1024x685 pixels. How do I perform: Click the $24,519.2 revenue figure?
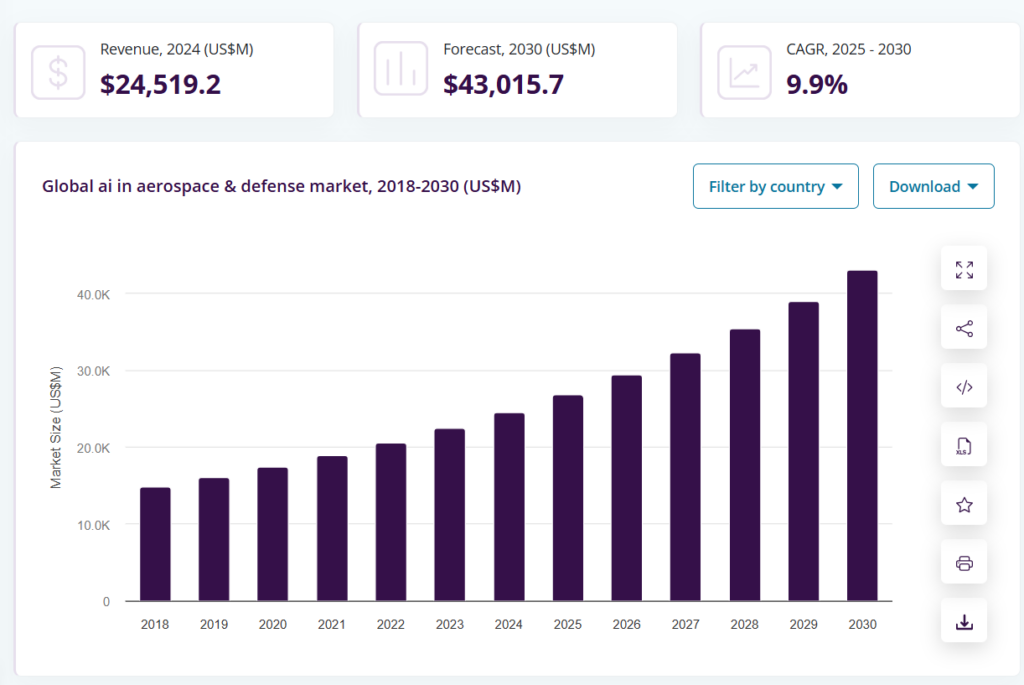[160, 84]
